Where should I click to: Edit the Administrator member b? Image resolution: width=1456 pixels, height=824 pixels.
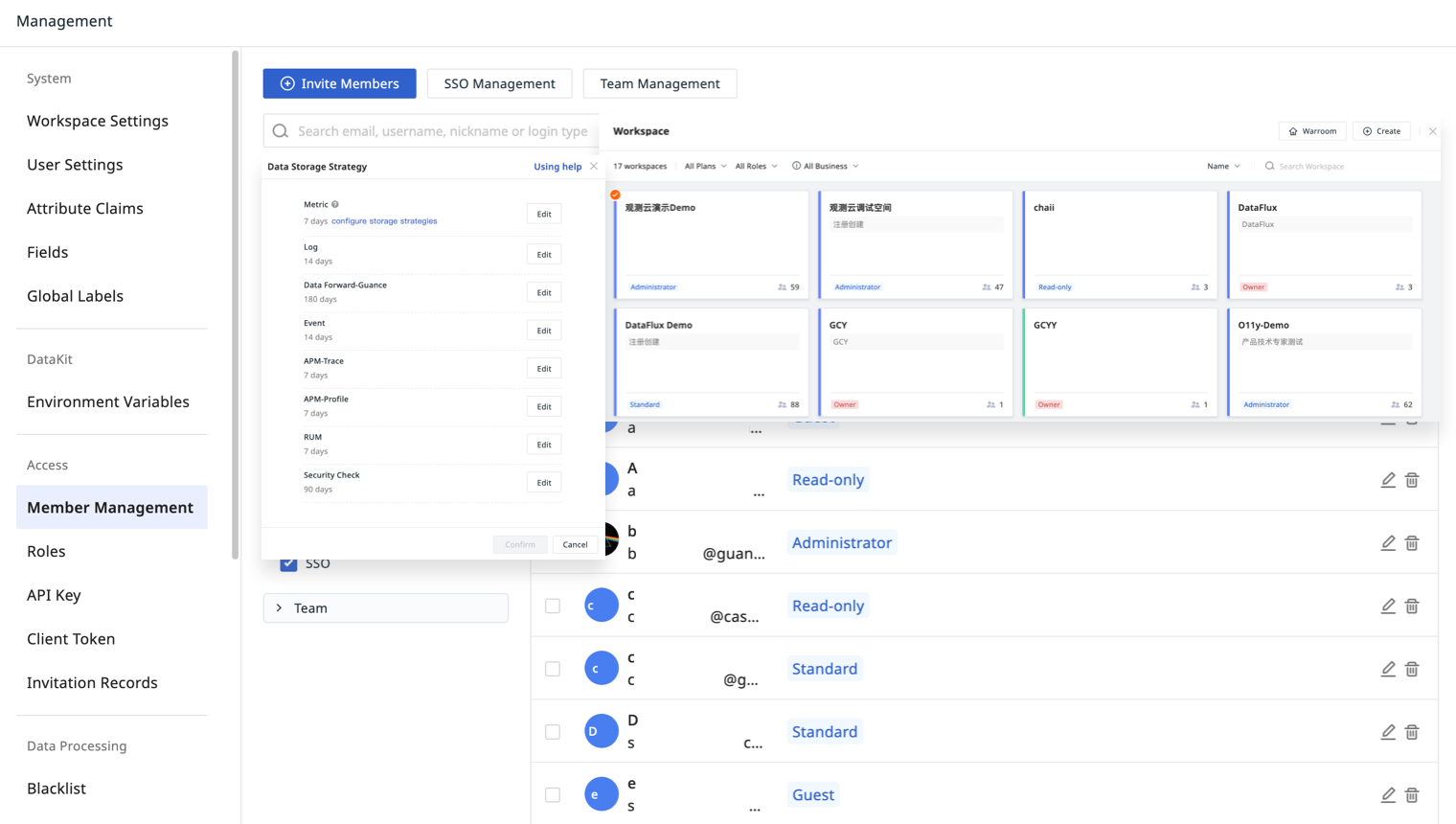point(1388,543)
